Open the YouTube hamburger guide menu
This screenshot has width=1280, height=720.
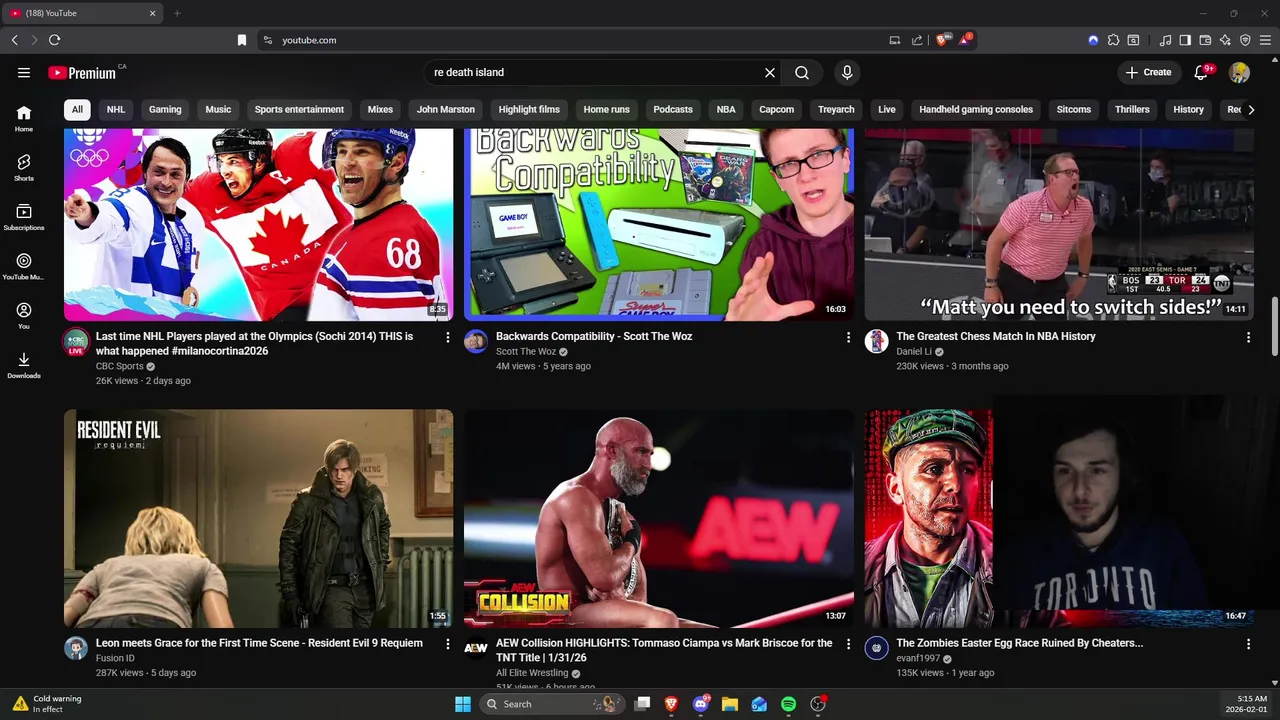click(x=24, y=72)
